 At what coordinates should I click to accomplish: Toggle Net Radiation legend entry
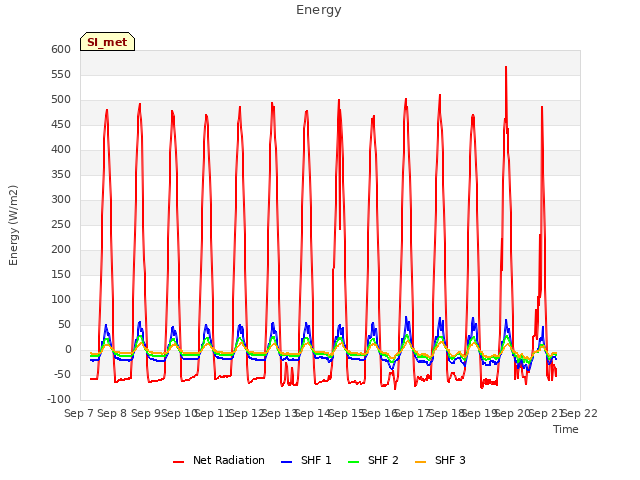pos(219,460)
